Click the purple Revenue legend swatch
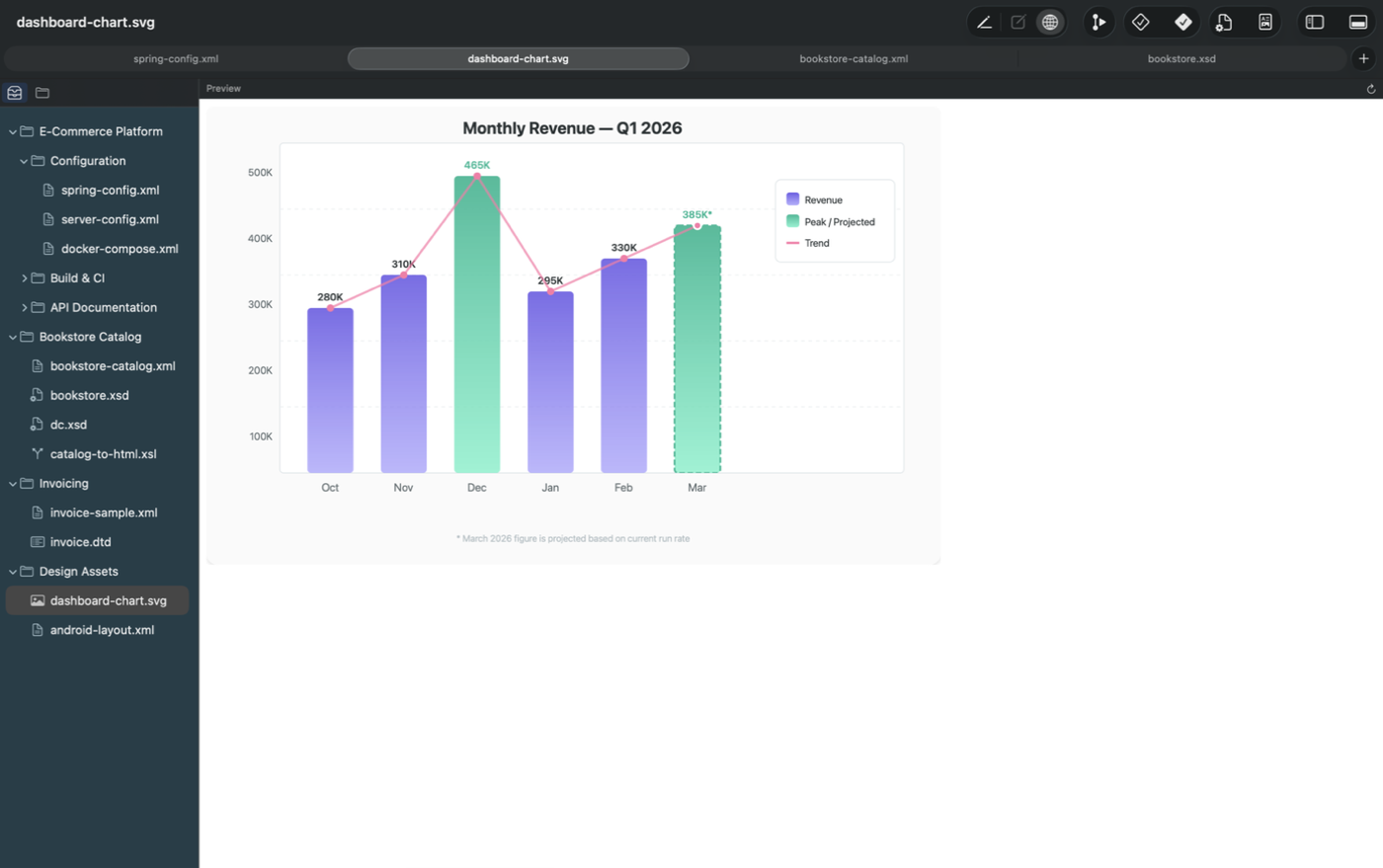 pyautogui.click(x=792, y=199)
